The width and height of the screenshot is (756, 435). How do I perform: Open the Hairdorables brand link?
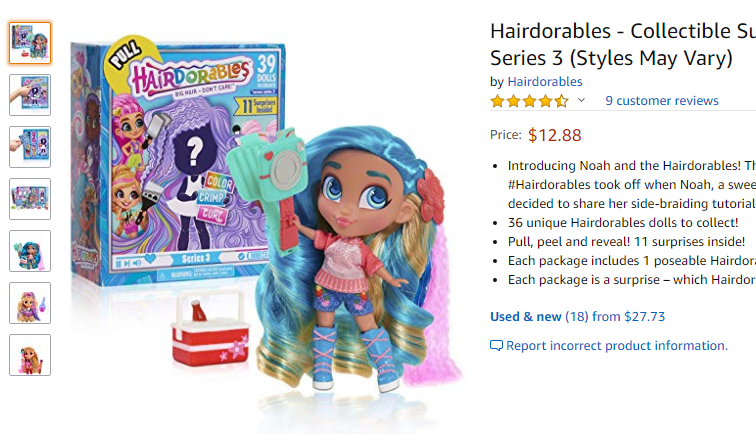tap(545, 82)
